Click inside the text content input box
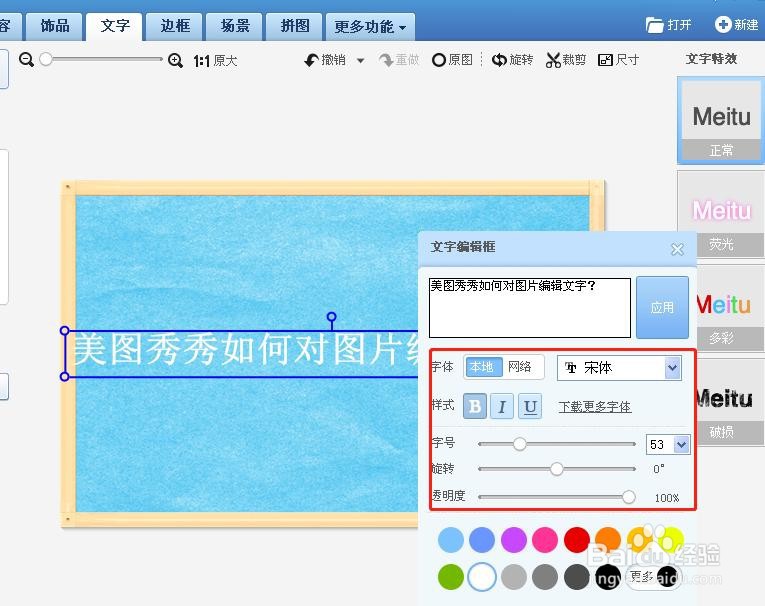Viewport: 765px width, 606px height. (x=530, y=308)
